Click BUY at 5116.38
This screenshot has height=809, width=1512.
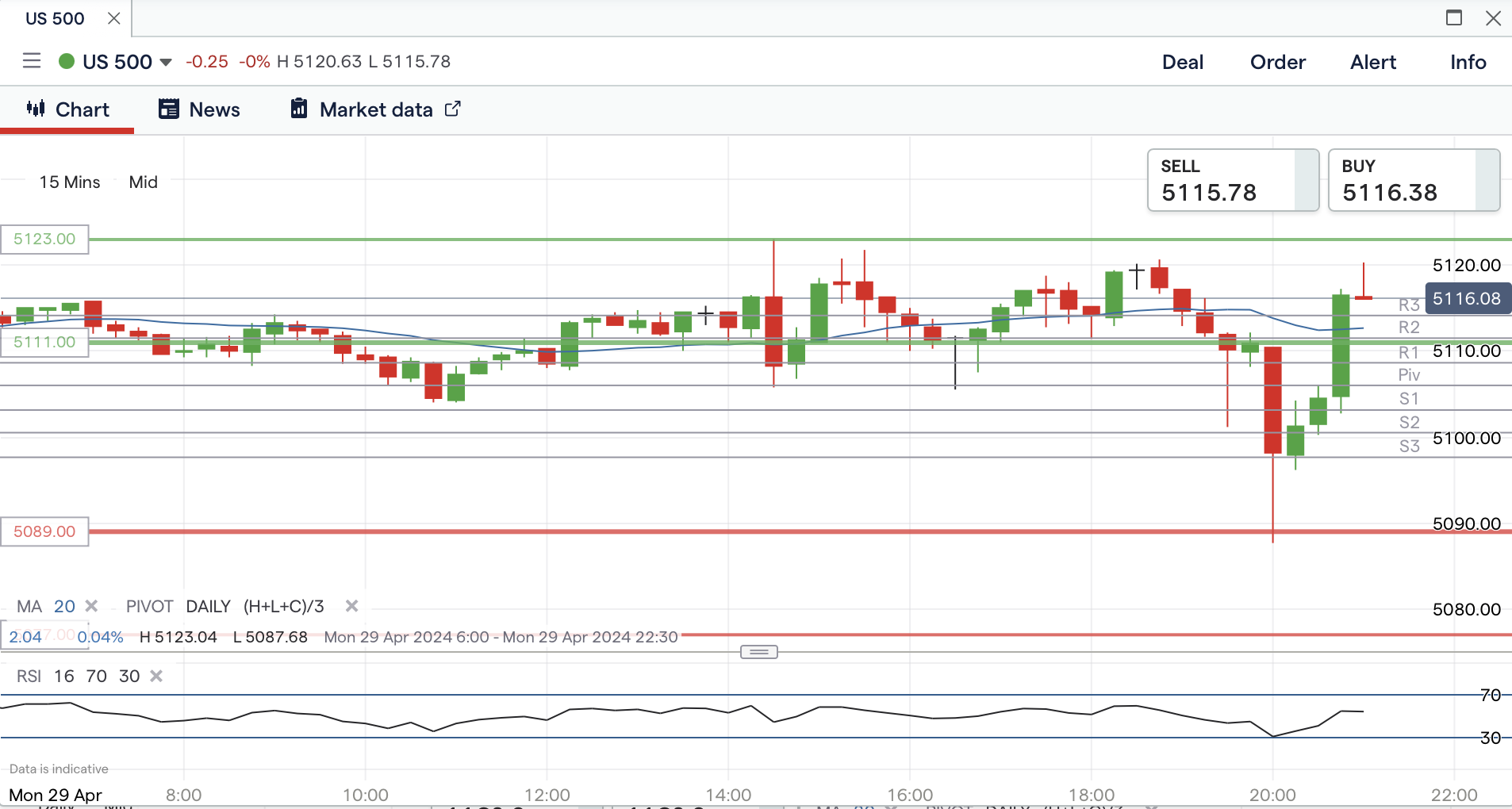tap(1414, 180)
